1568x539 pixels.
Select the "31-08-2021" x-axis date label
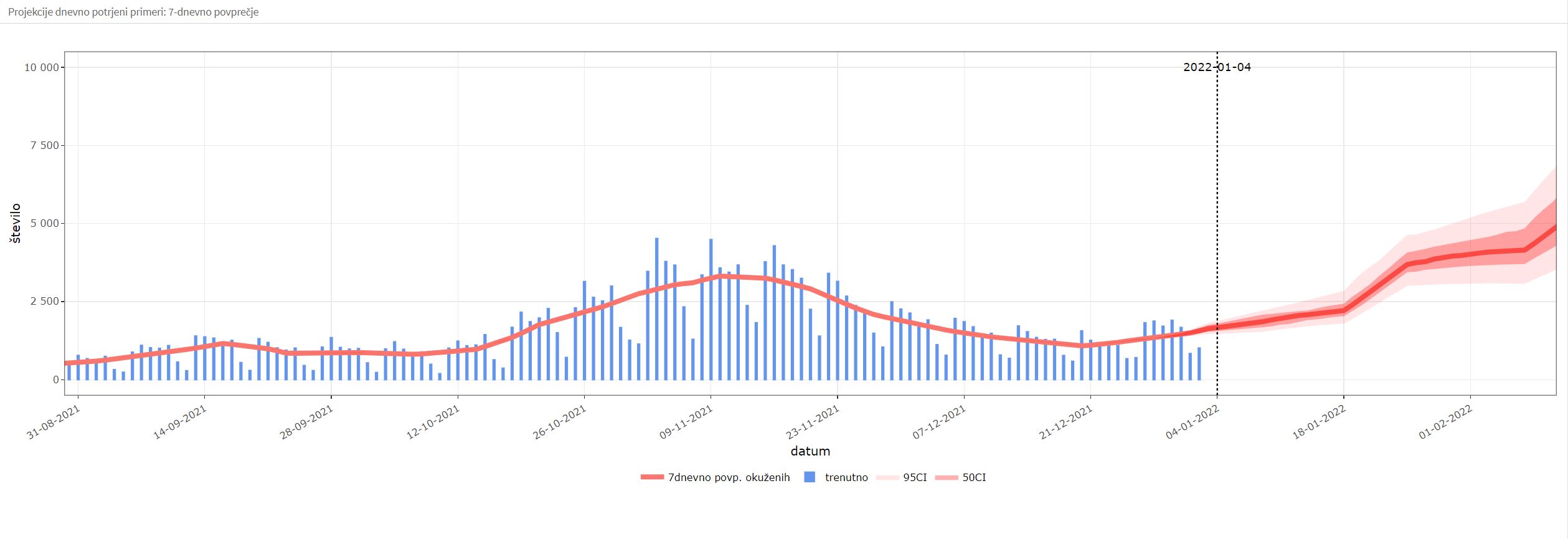(54, 422)
